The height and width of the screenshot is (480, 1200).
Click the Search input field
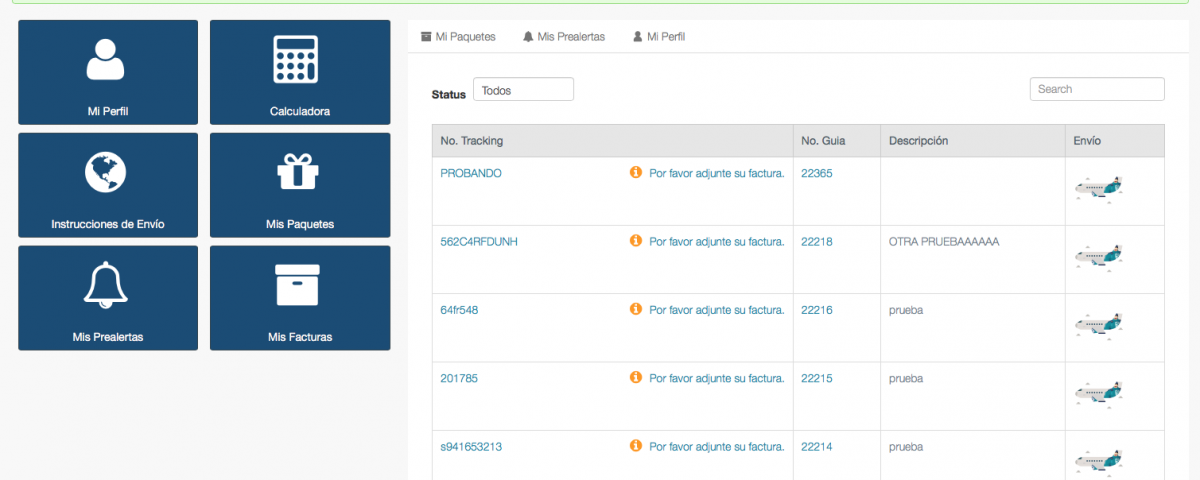pos(1097,89)
